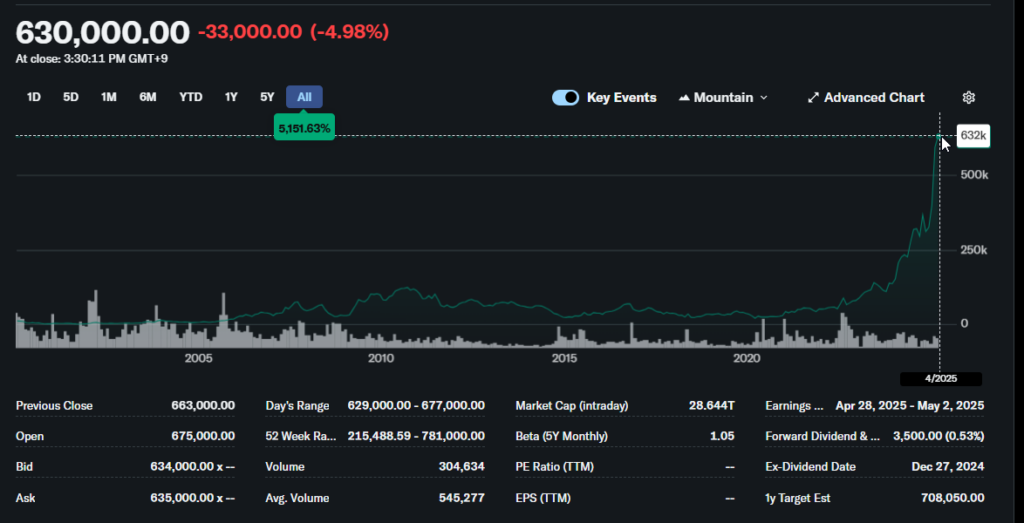
Task: Choose the 1Y time range
Action: [x=231, y=97]
